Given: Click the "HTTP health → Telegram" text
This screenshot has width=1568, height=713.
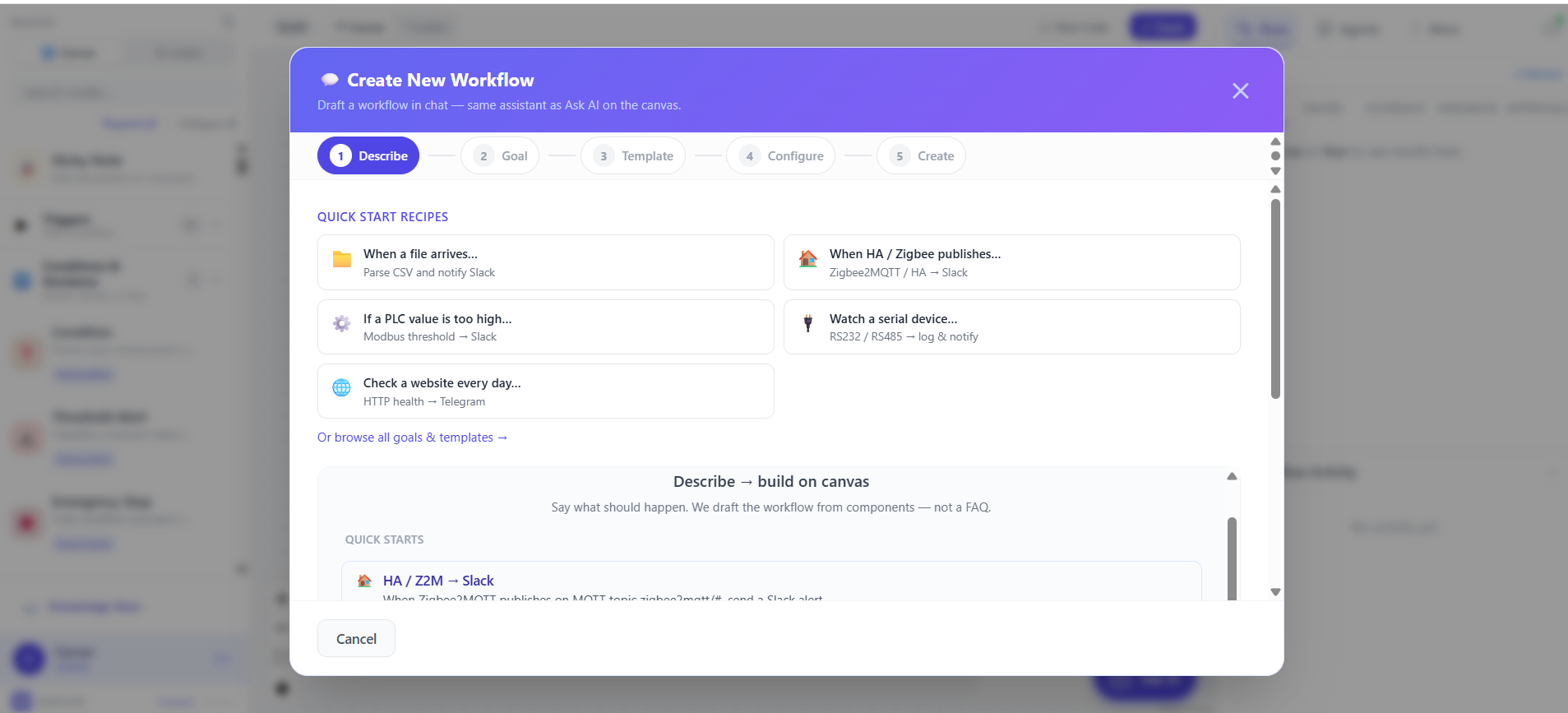Looking at the screenshot, I should pyautogui.click(x=424, y=401).
